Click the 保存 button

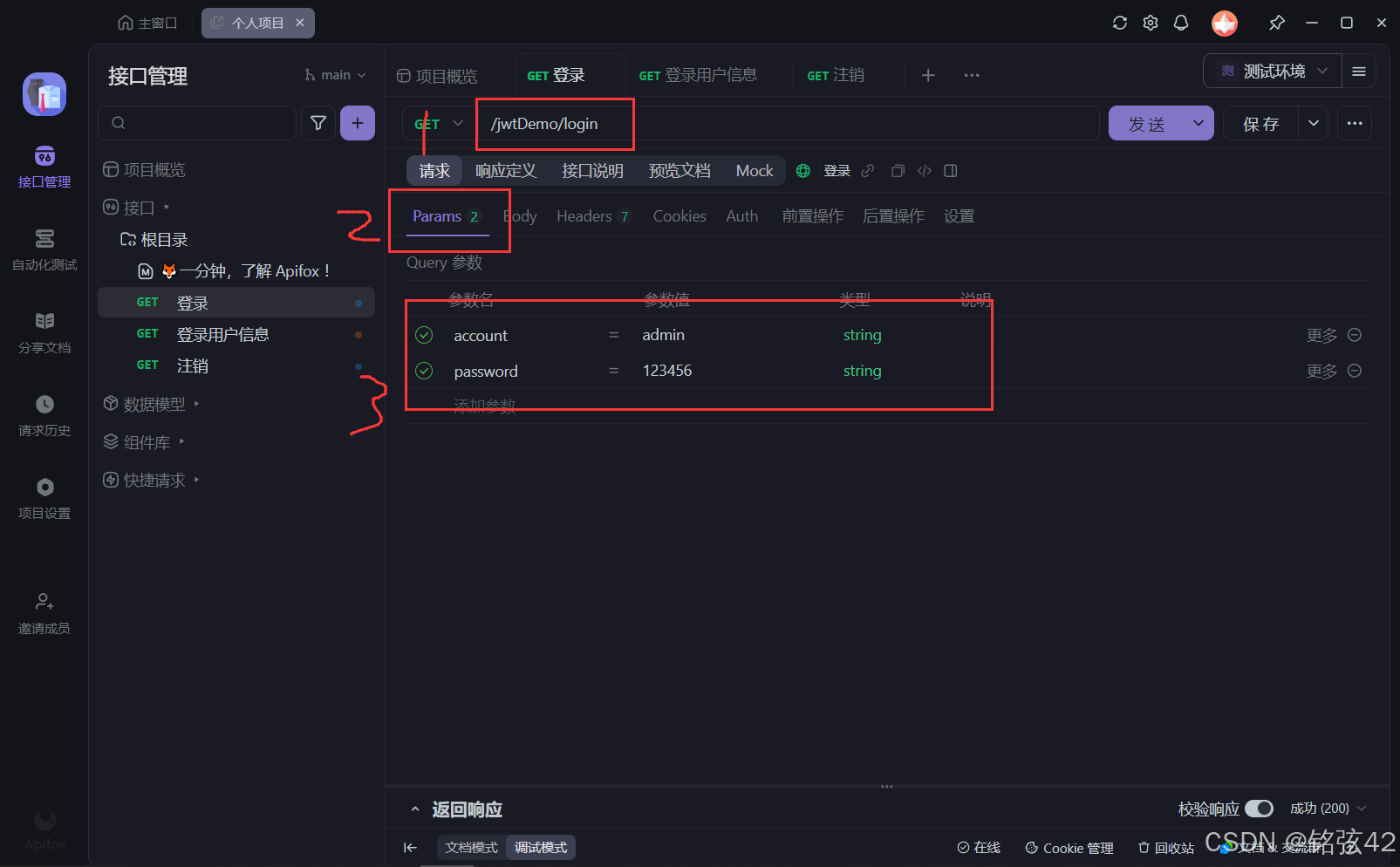click(1260, 123)
